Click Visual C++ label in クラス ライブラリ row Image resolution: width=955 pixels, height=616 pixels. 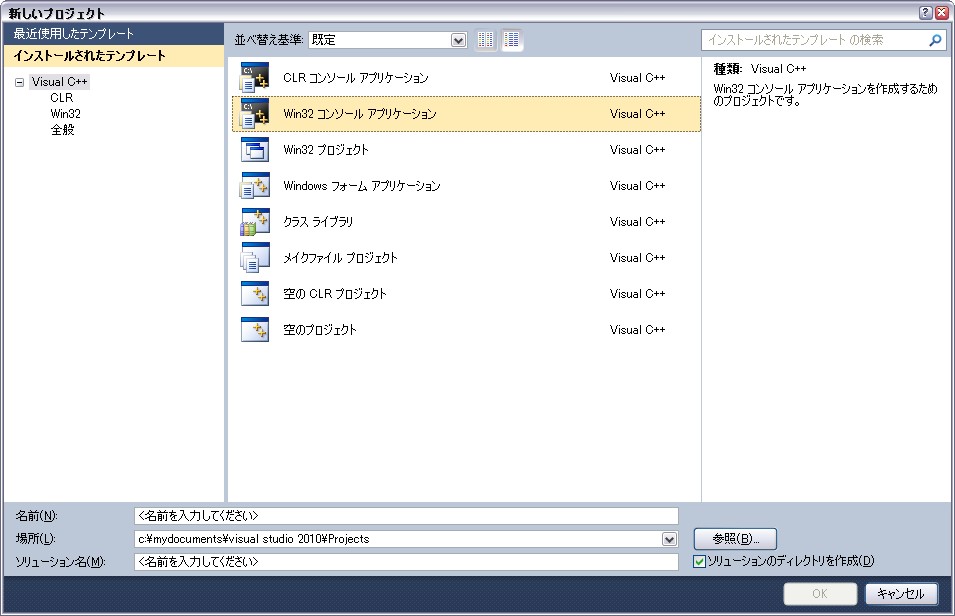(637, 221)
